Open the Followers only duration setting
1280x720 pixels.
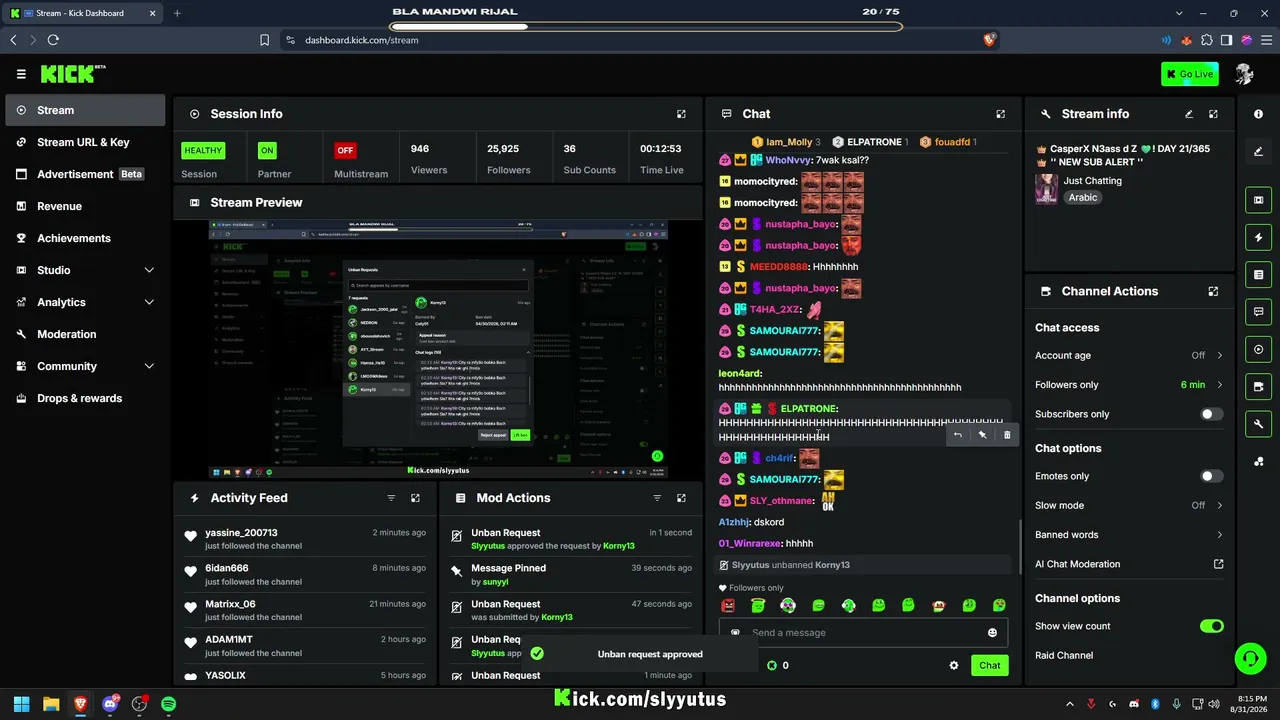1129,384
